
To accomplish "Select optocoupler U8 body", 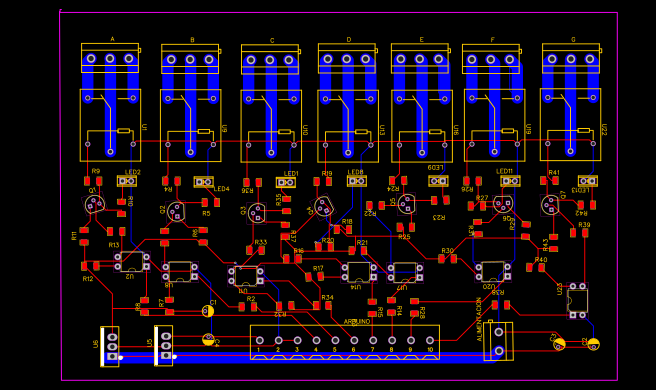I will tap(180, 272).
